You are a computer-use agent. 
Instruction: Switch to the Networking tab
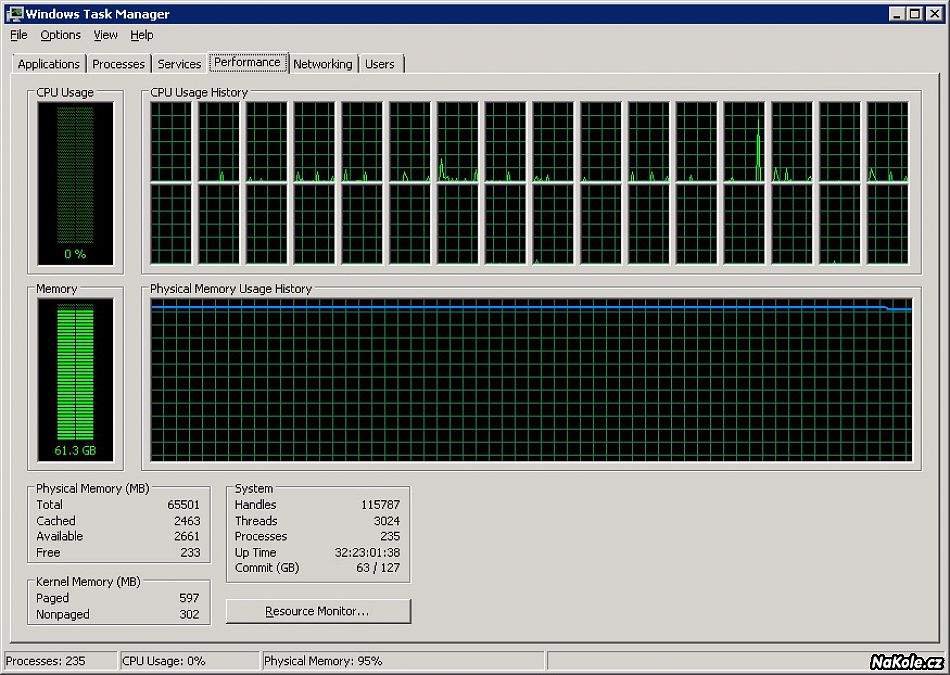coord(322,64)
